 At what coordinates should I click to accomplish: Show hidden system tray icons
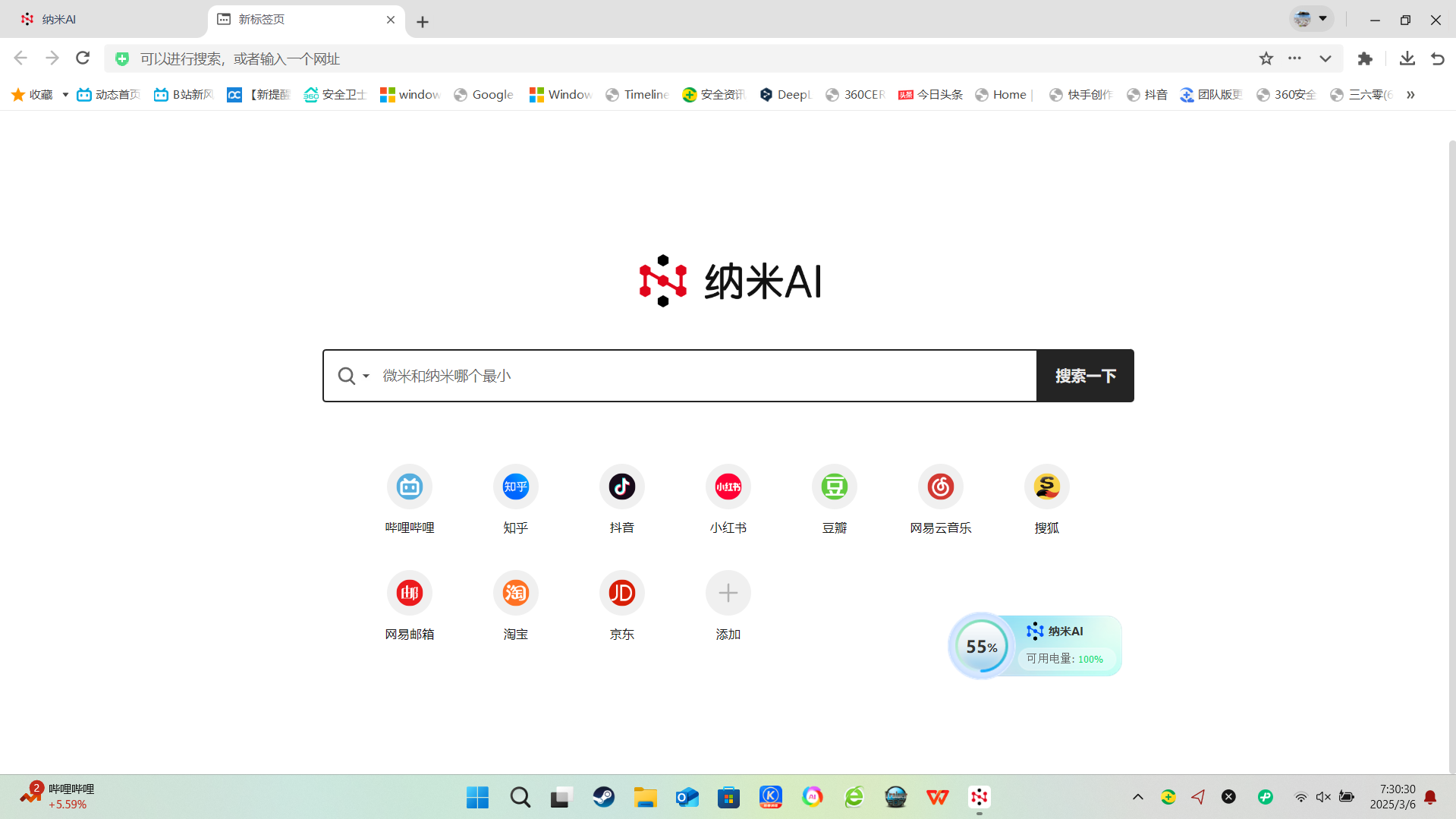(x=1138, y=797)
